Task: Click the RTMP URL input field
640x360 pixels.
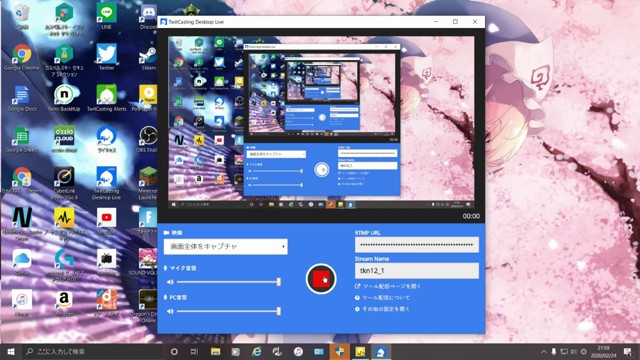Action: (x=417, y=245)
